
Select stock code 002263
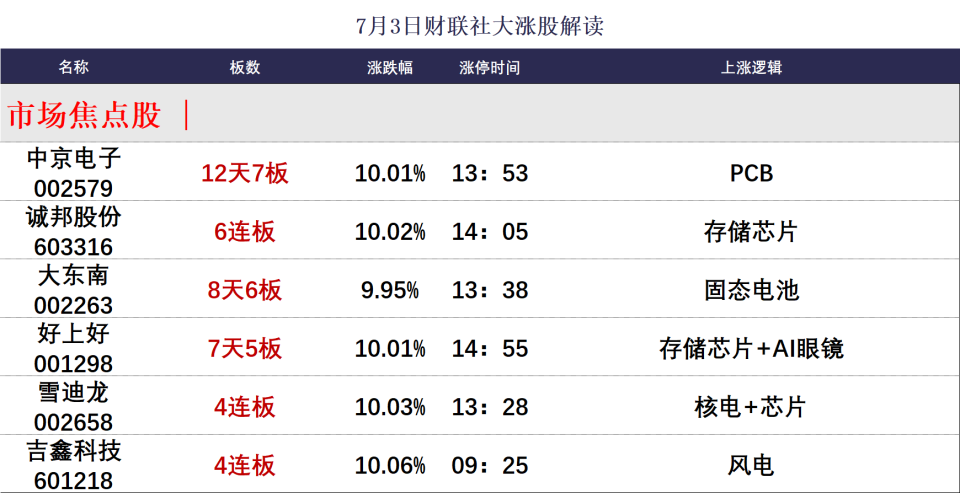click(x=73, y=306)
